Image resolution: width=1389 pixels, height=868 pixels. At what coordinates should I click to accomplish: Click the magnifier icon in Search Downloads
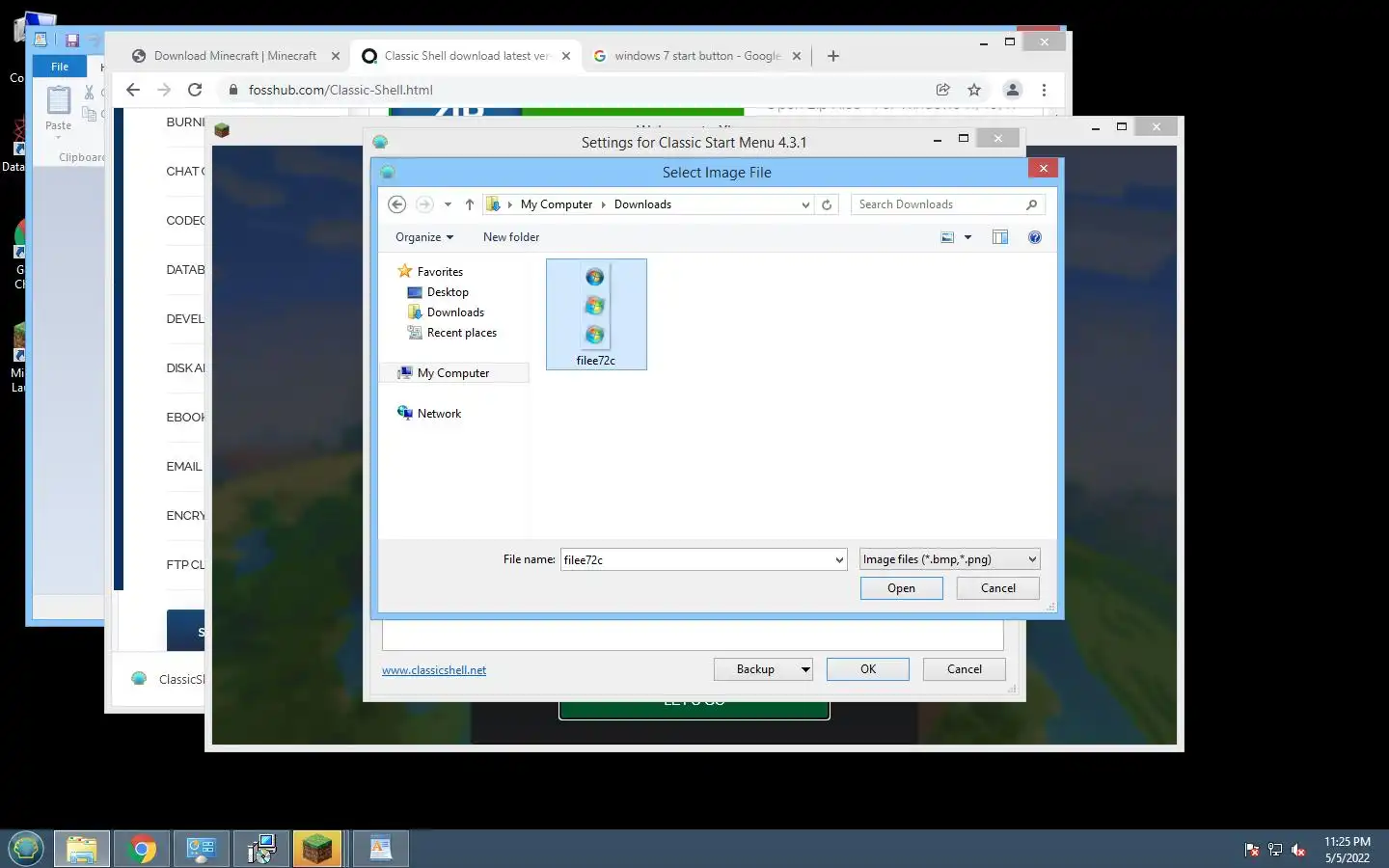pos(1031,204)
